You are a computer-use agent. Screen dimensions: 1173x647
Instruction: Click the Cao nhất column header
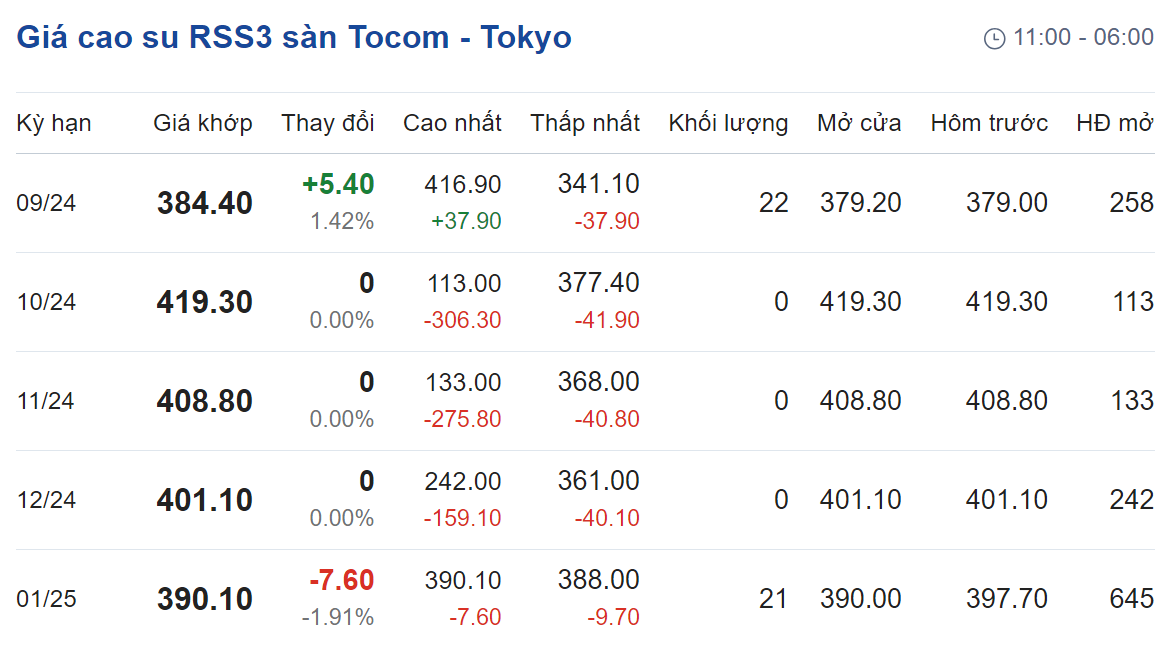[x=452, y=123]
